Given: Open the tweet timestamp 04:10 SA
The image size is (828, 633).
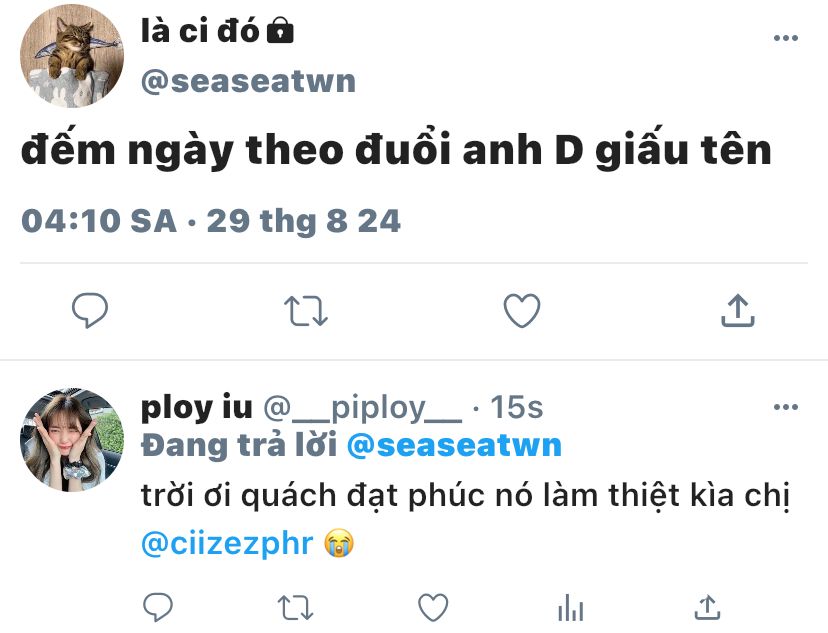Looking at the screenshot, I should 99,221.
